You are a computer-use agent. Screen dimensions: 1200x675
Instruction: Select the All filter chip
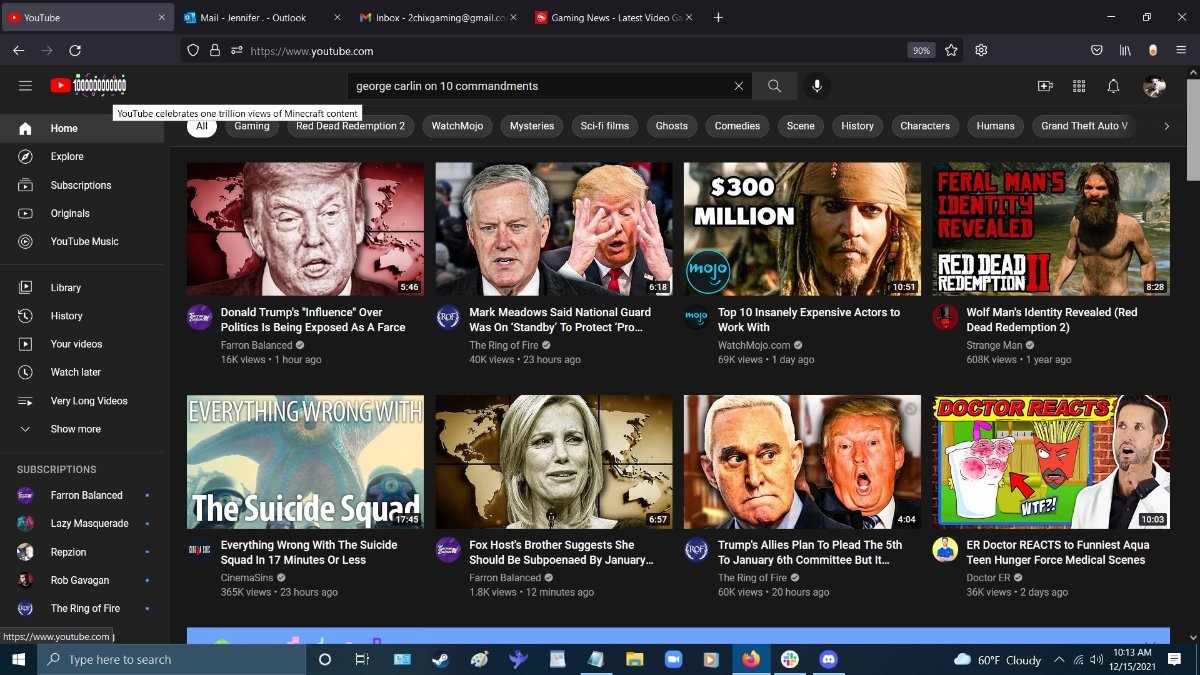coord(202,126)
